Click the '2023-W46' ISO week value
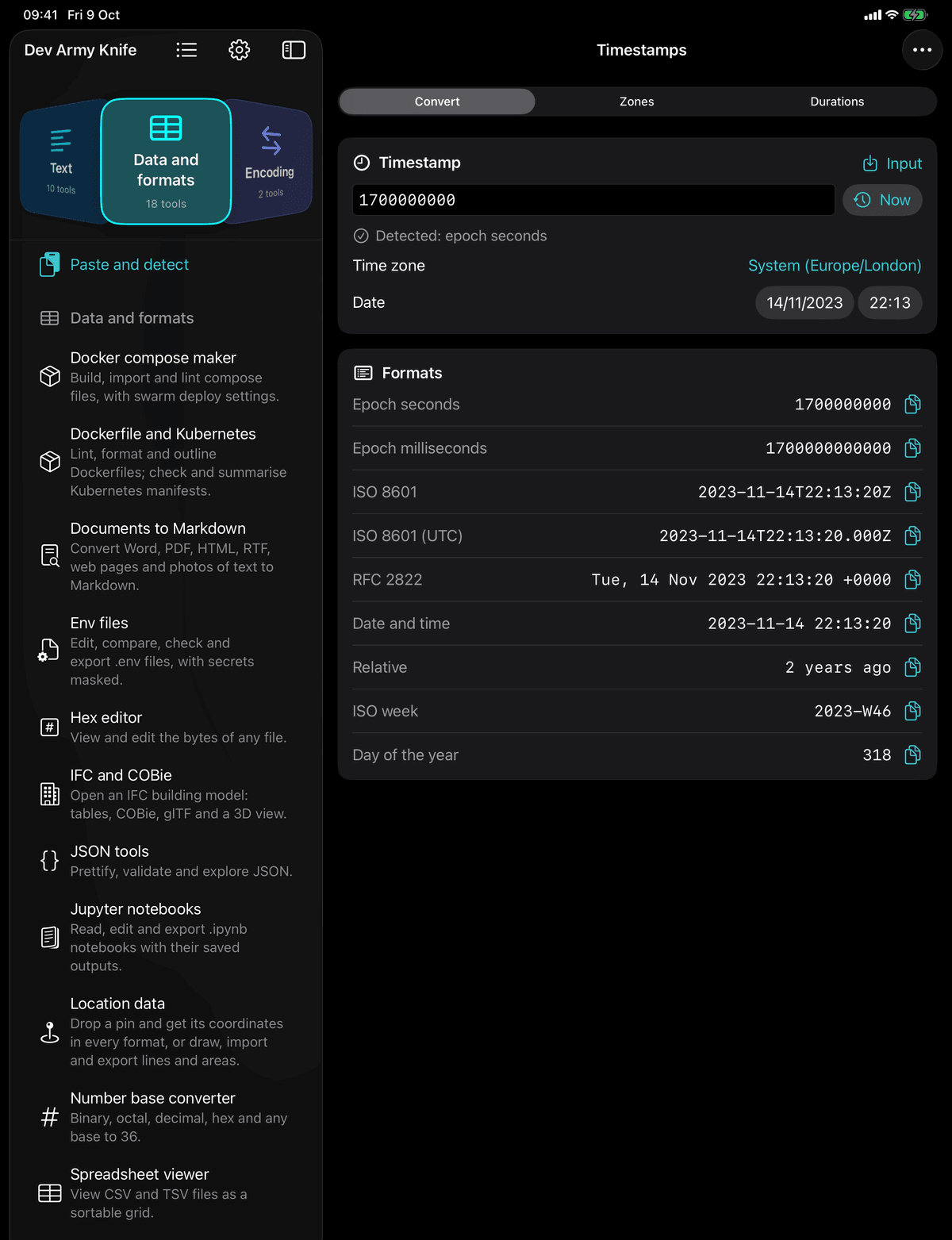Screen dimensions: 952x1240 coord(853,712)
